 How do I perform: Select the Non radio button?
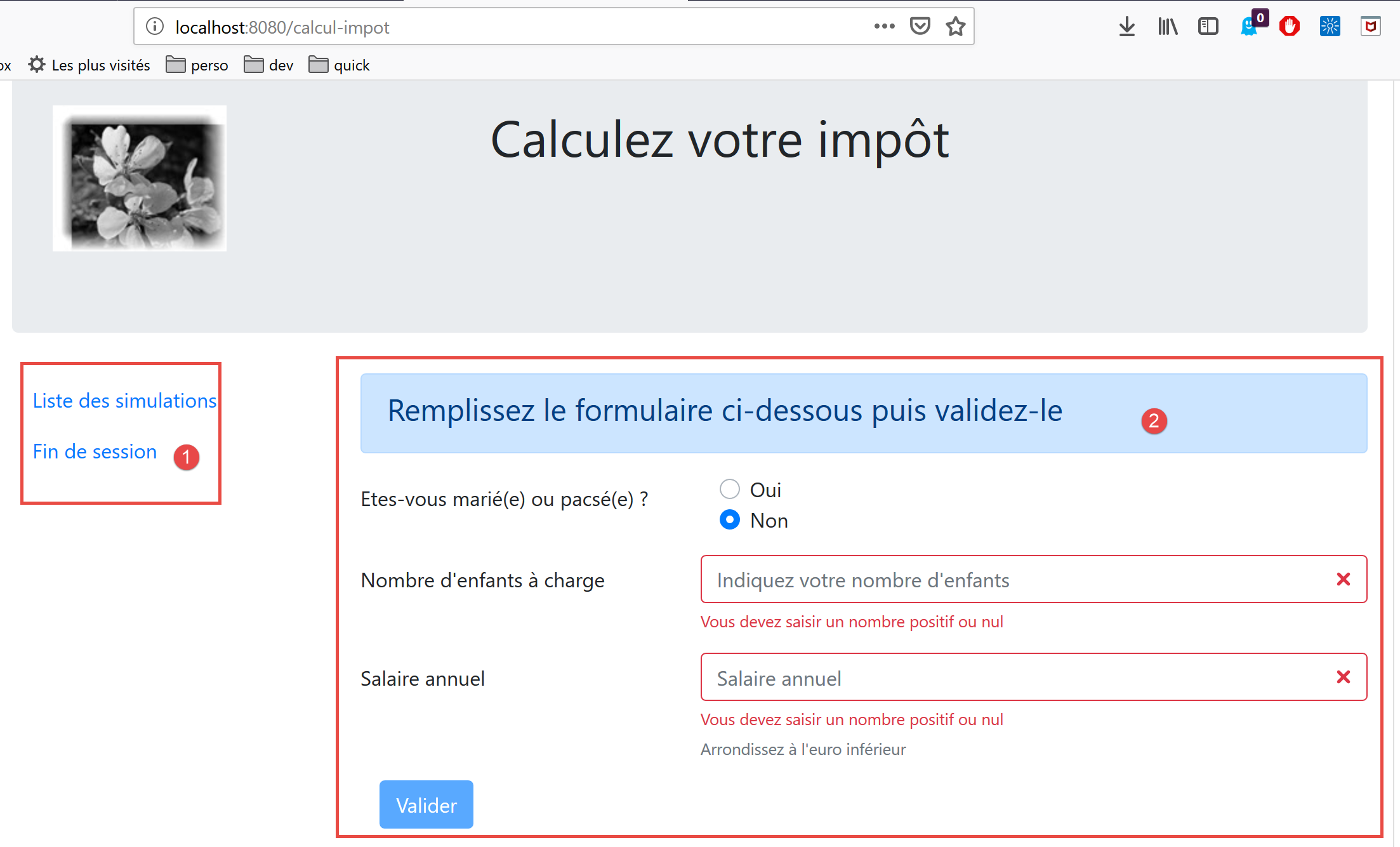730,520
